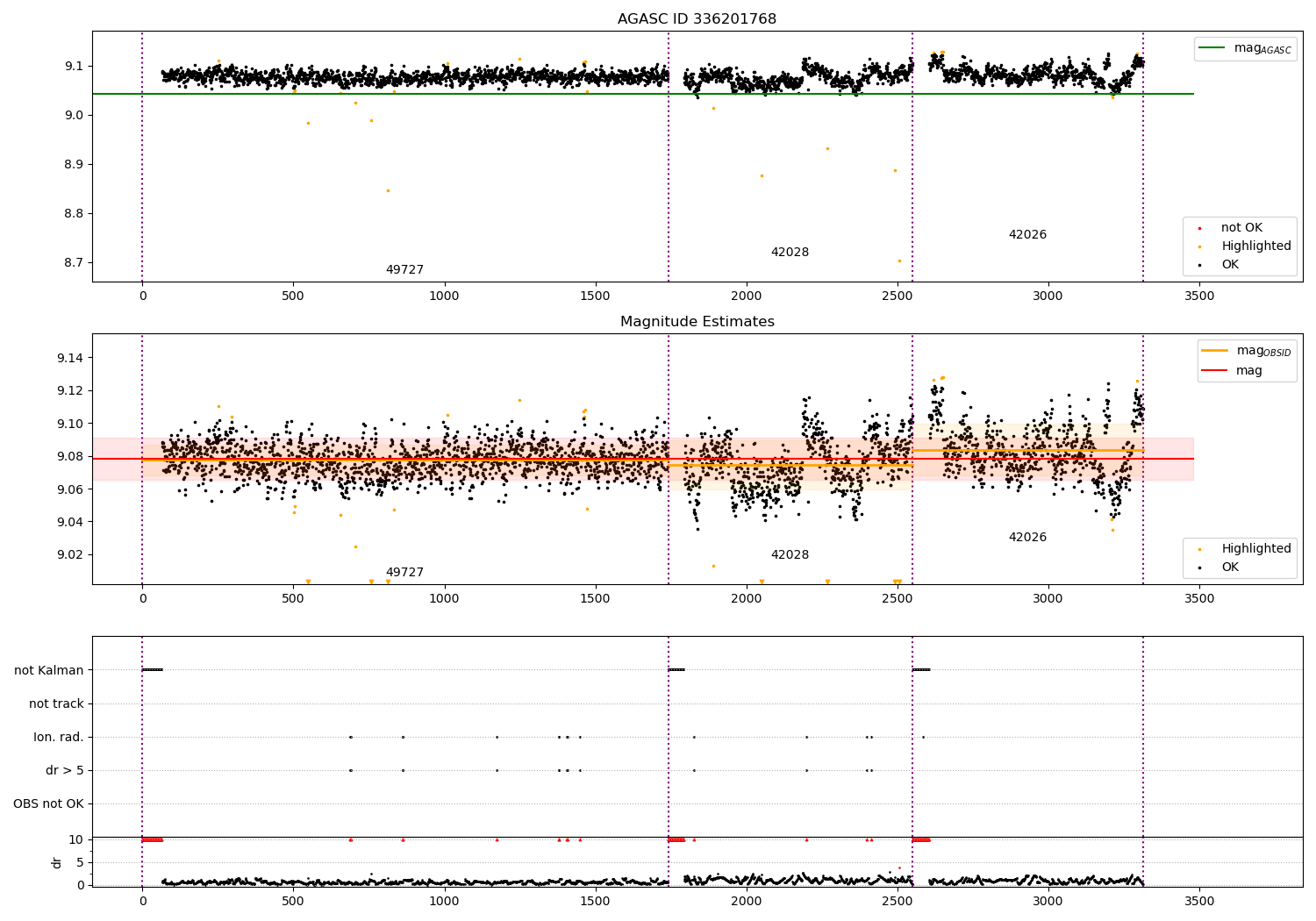Click the 42028 label in the magnitude estimates plot
This screenshot has width=1316, height=921.
790,554
